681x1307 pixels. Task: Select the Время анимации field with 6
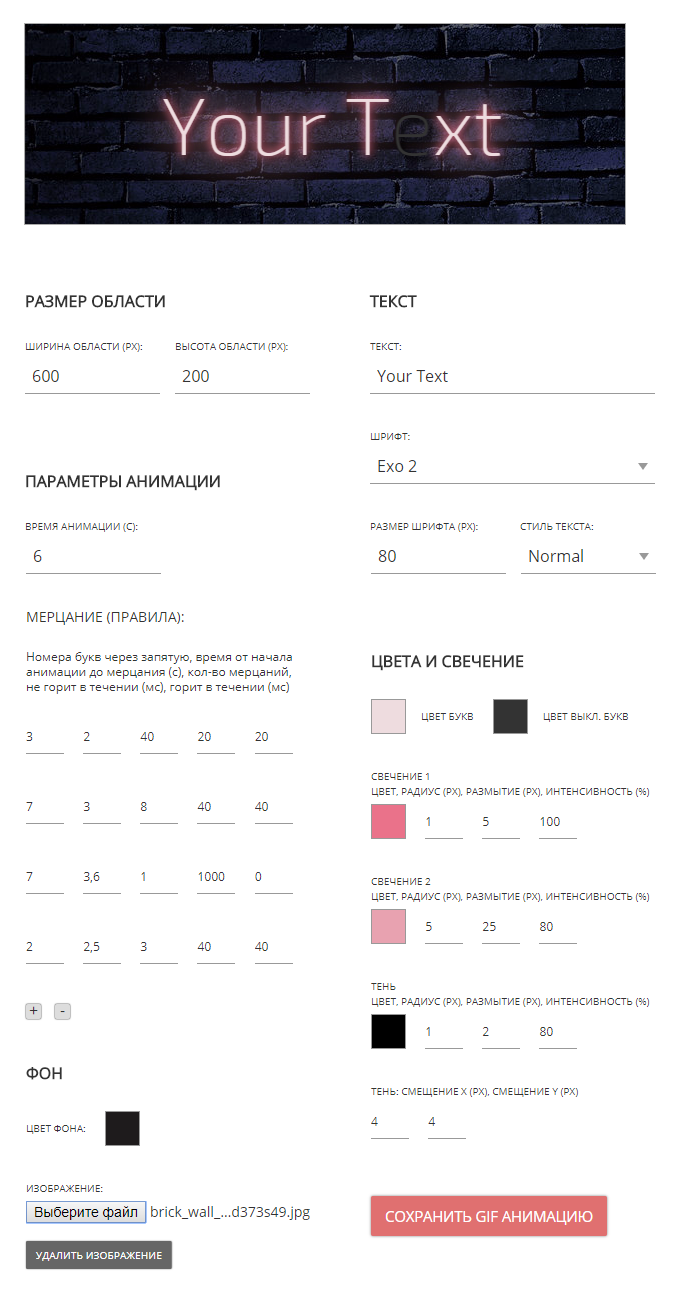(x=93, y=556)
